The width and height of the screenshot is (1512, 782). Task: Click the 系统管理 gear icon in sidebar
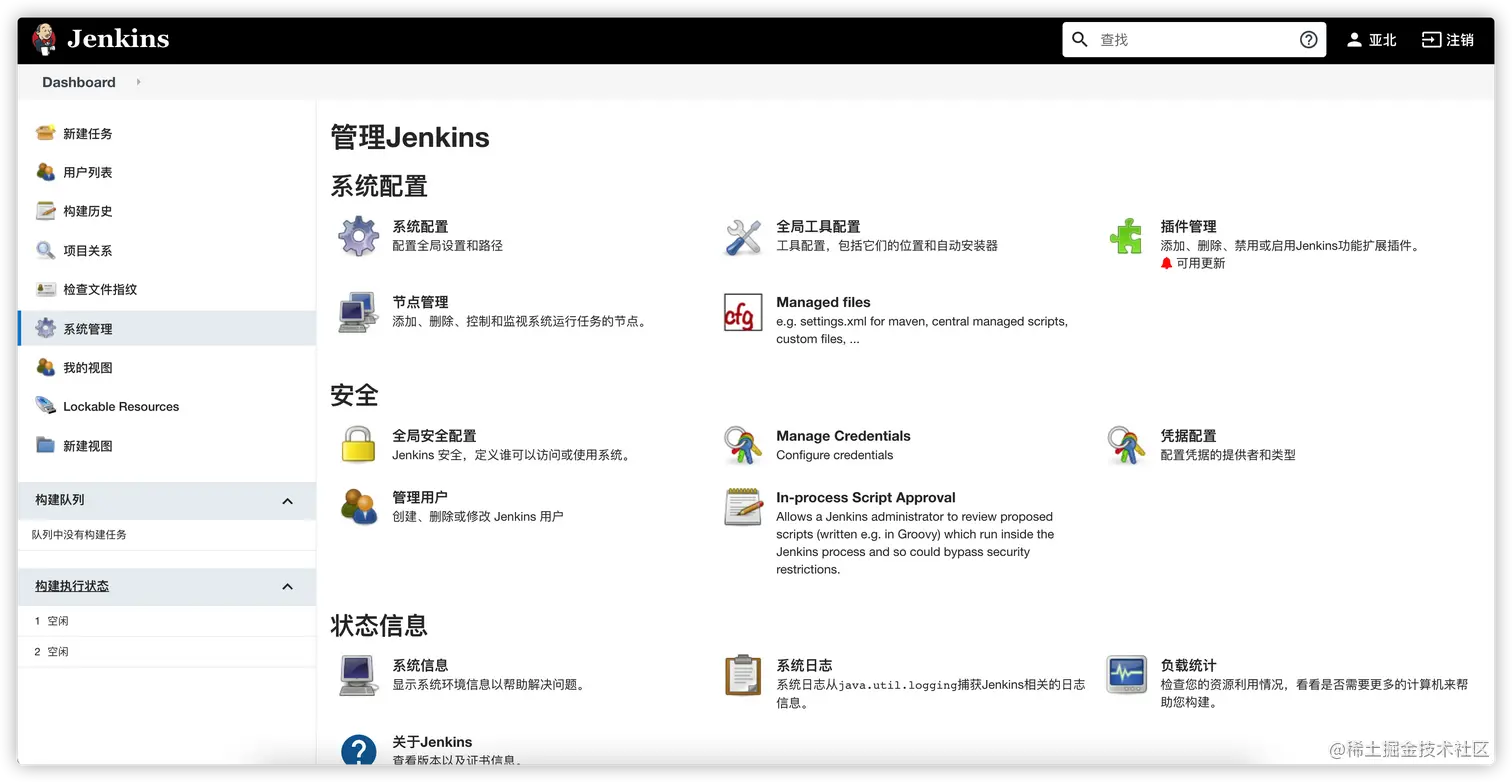(x=45, y=328)
